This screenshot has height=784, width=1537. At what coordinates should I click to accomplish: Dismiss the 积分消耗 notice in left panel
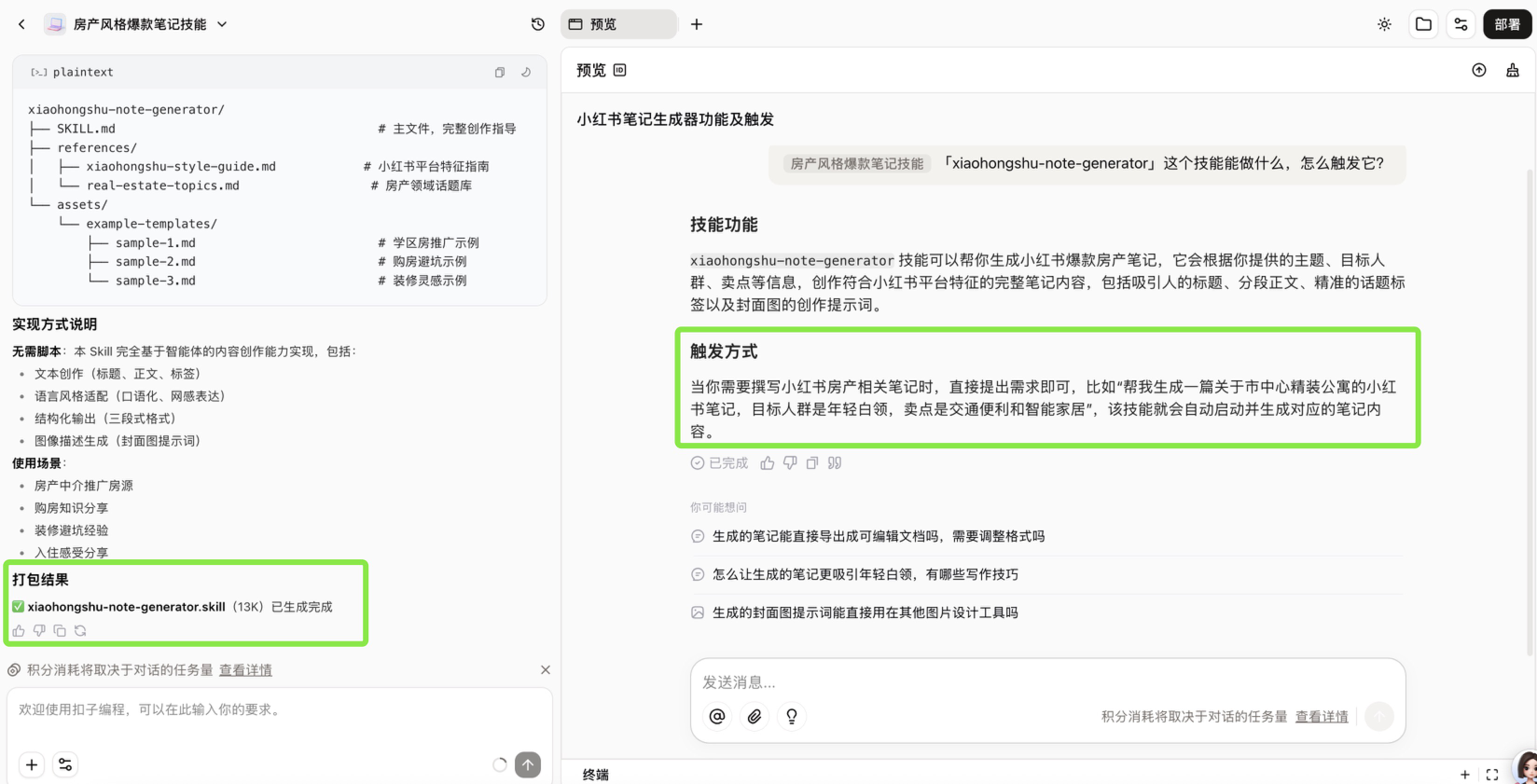(546, 670)
